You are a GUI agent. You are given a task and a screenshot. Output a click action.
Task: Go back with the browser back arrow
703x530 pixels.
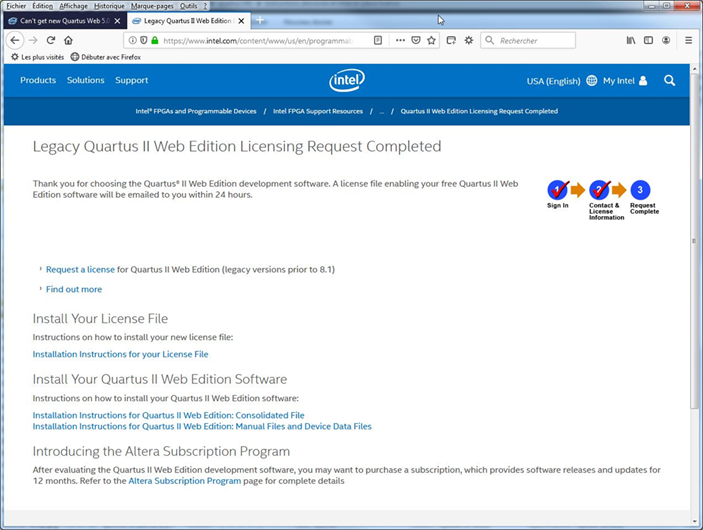click(15, 40)
